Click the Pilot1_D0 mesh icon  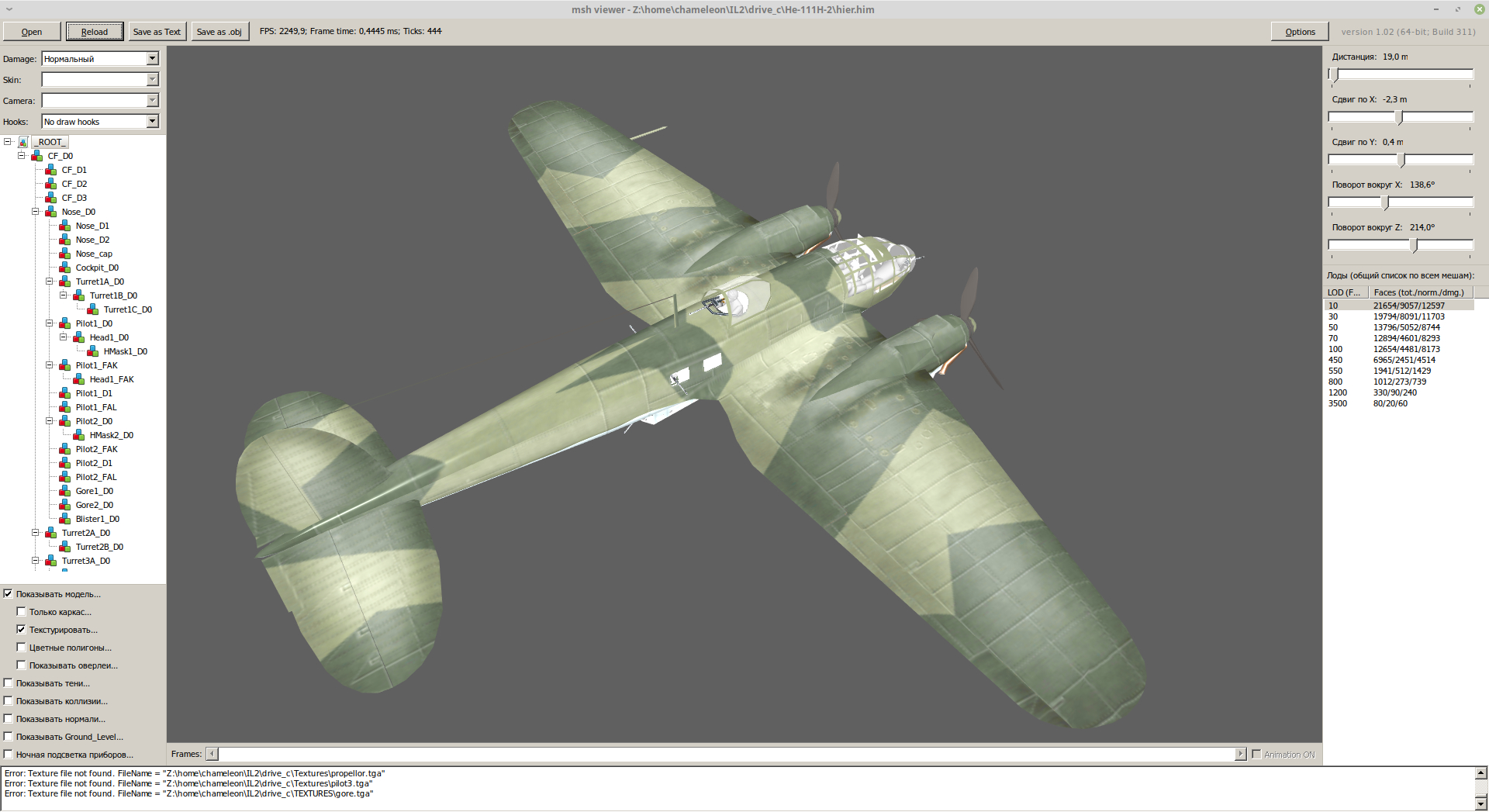pyautogui.click(x=64, y=323)
